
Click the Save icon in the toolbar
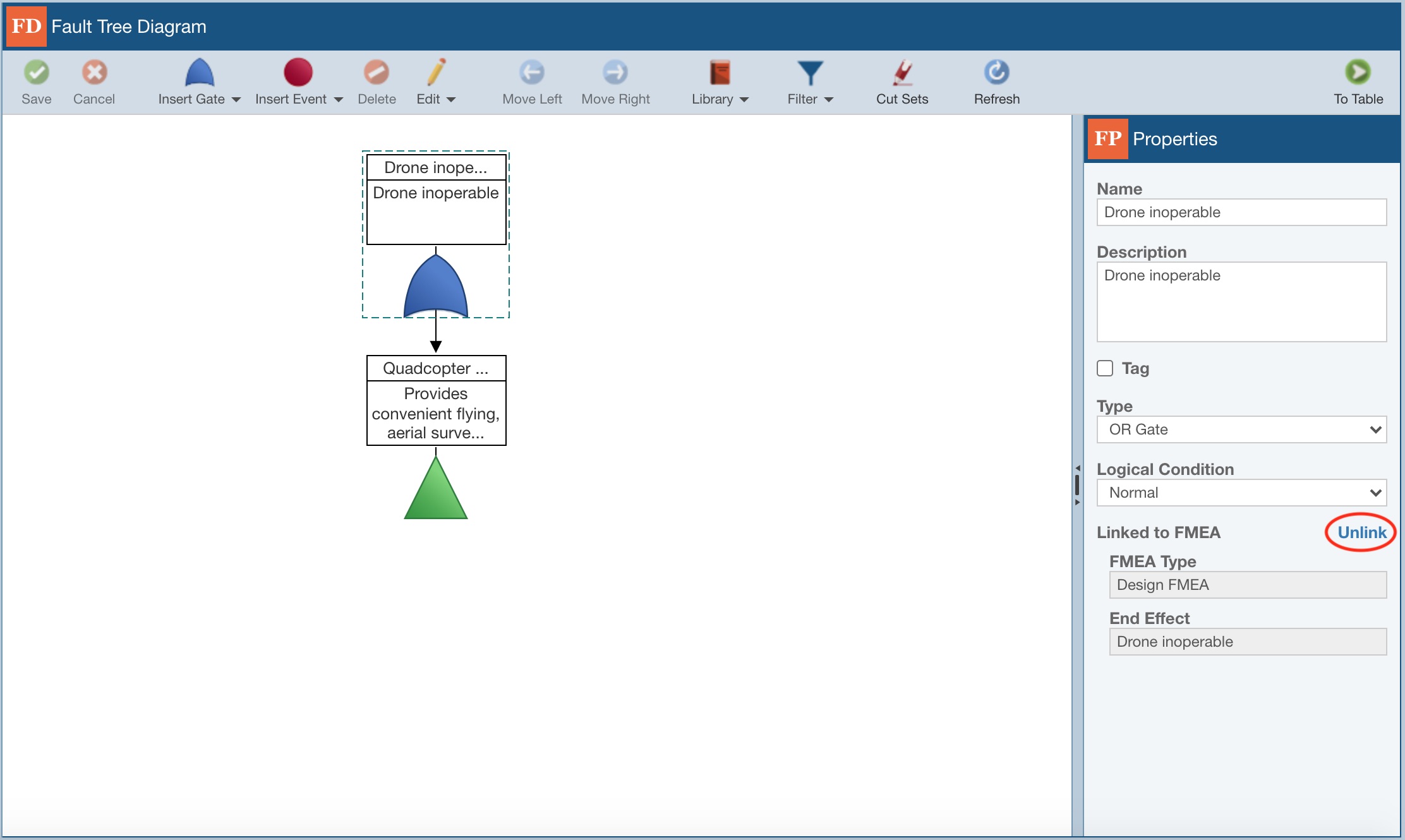click(37, 82)
